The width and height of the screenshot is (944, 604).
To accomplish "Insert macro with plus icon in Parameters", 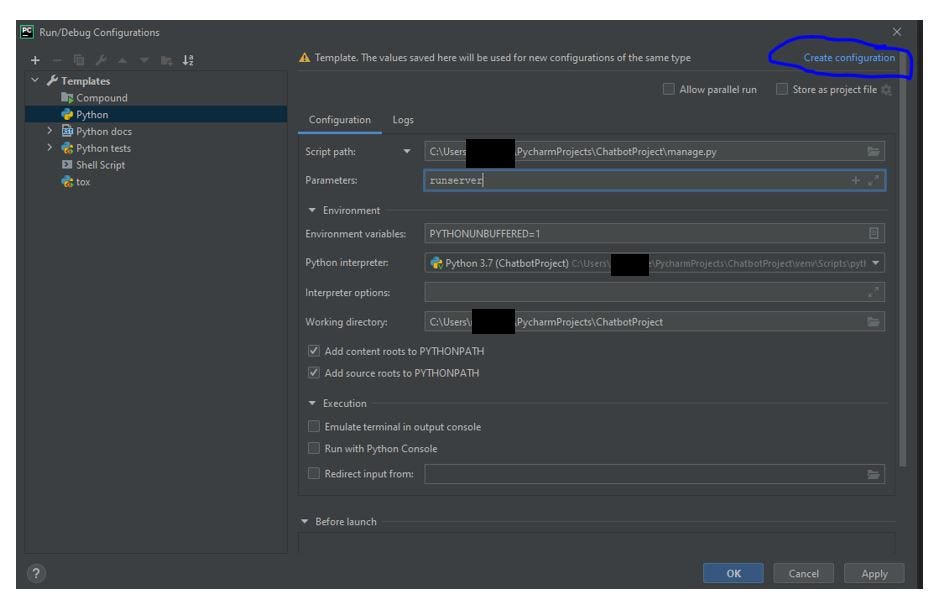I will 855,180.
